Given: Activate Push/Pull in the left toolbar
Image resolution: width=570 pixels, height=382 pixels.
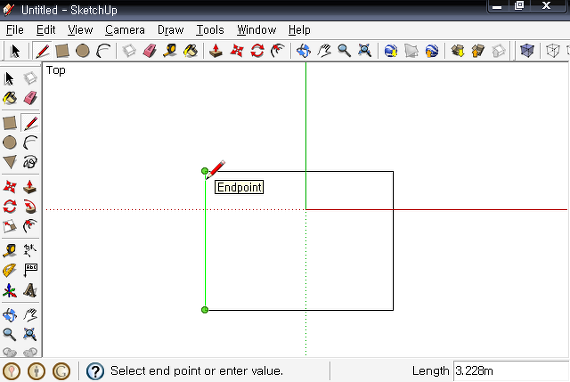Looking at the screenshot, I should pos(30,187).
